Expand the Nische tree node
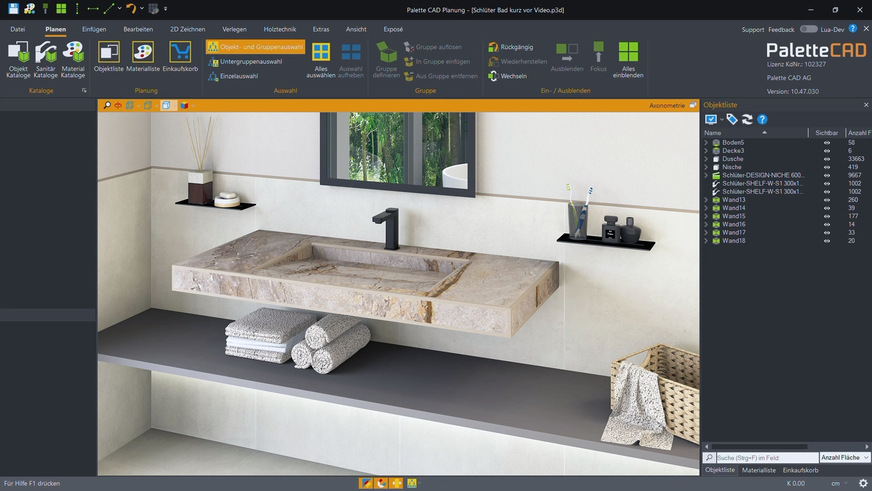Viewport: 872px width, 491px height. click(x=706, y=167)
